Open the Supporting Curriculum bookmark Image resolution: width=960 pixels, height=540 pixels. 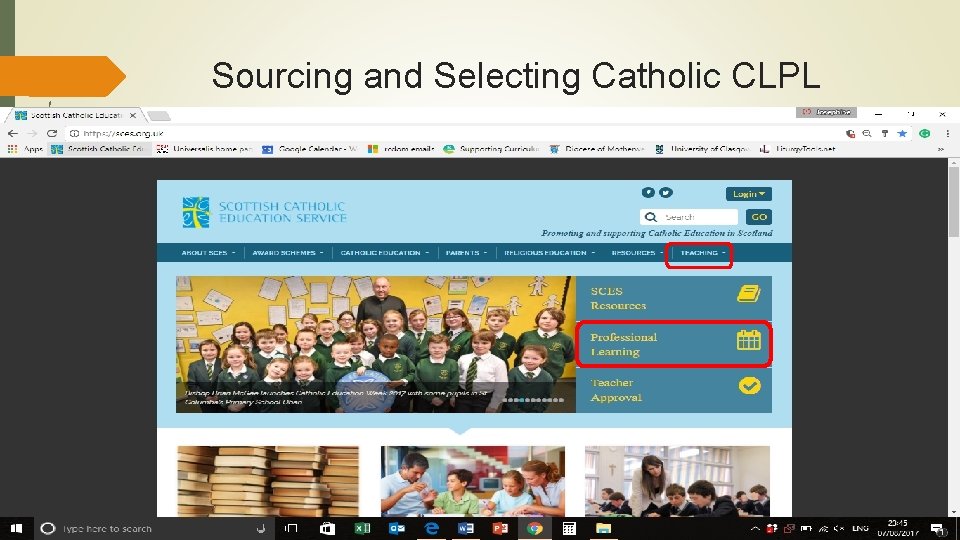click(x=492, y=149)
